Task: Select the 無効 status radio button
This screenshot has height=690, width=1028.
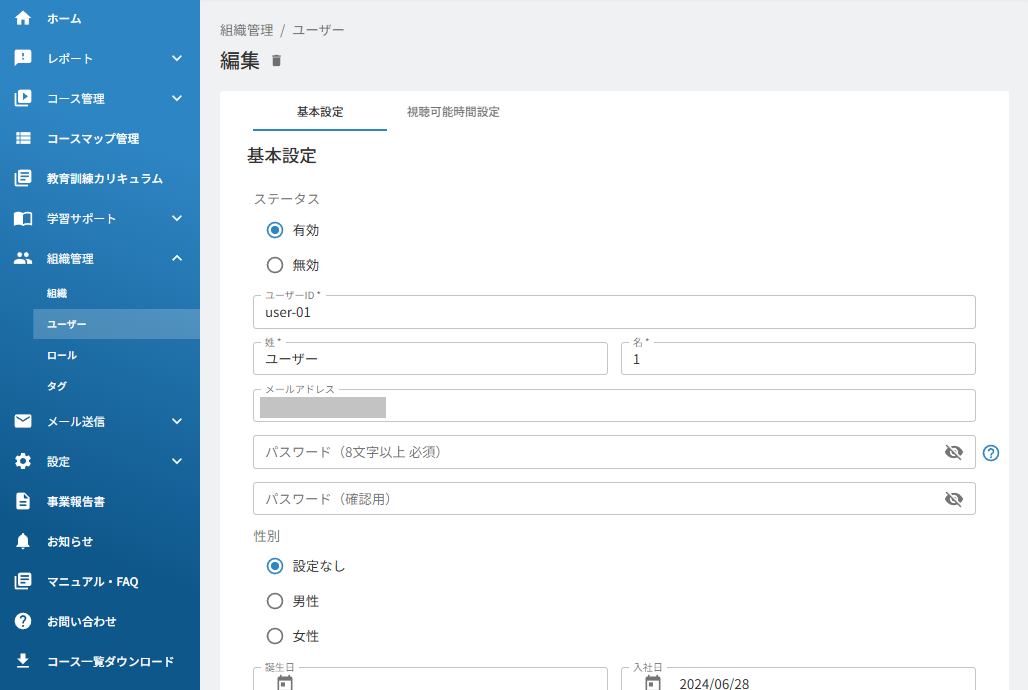Action: pos(275,265)
